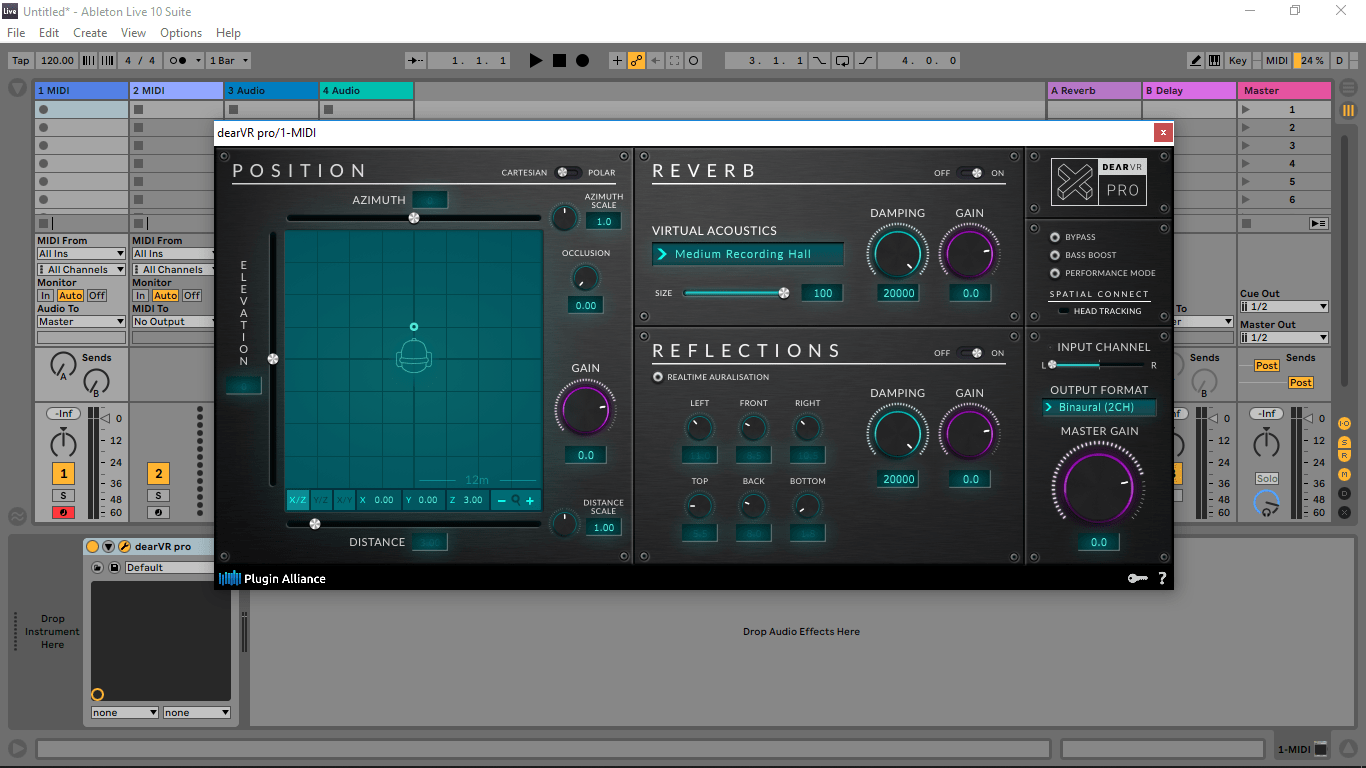Enable Draw Mode pencil icon

click(x=1196, y=61)
